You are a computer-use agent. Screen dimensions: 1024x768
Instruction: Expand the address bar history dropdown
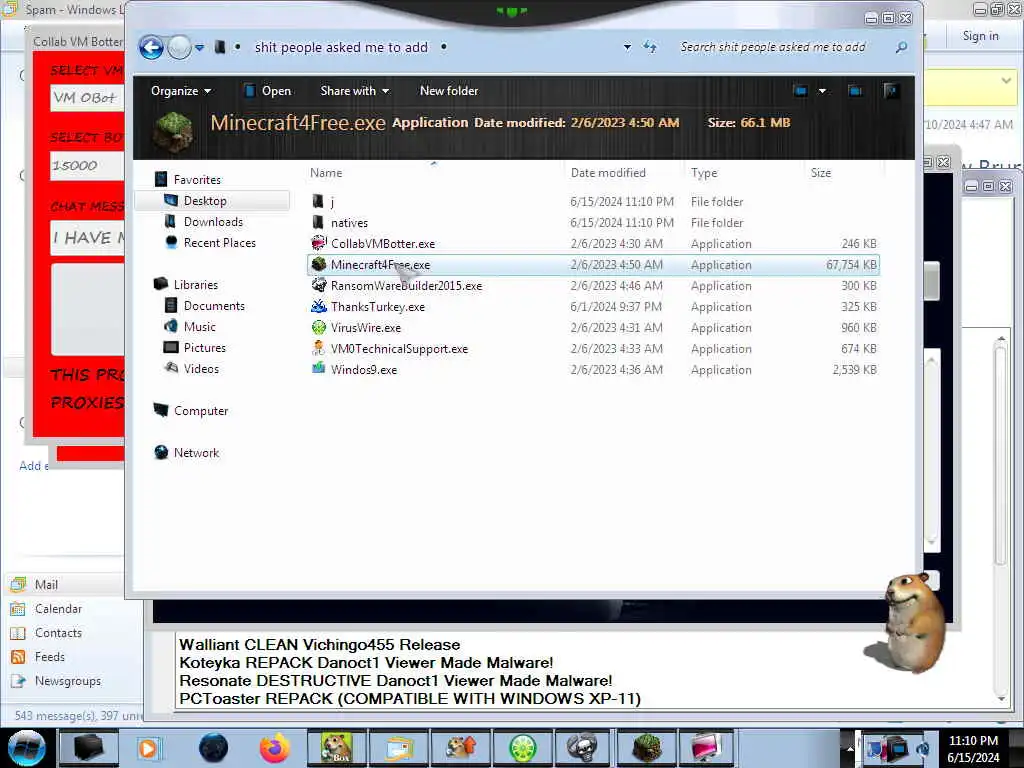pos(627,47)
